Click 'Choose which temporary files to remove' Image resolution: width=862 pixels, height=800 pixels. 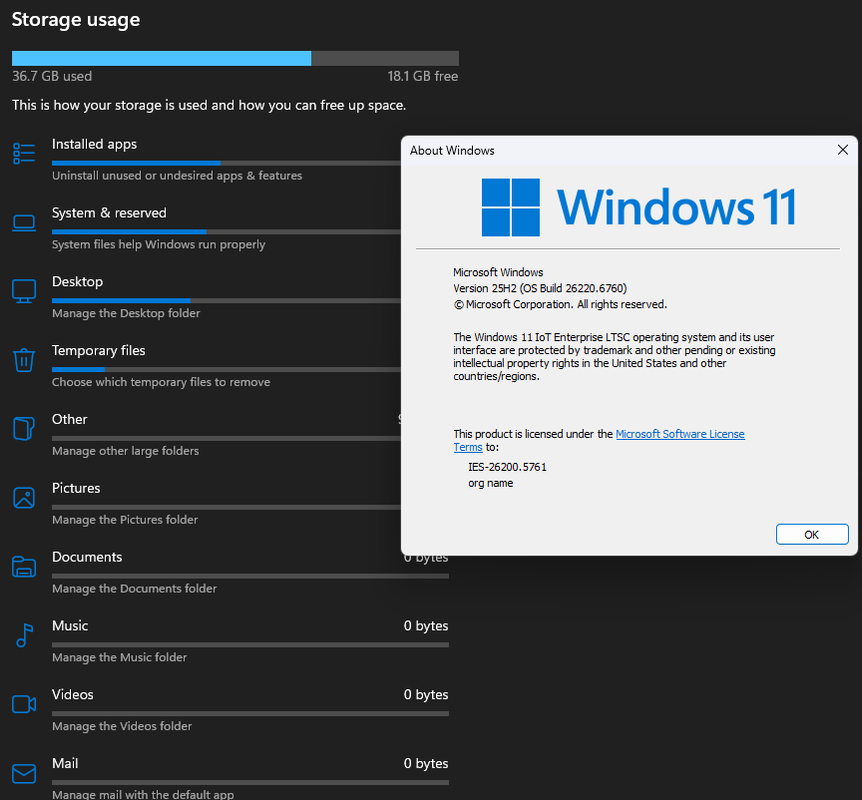(161, 382)
